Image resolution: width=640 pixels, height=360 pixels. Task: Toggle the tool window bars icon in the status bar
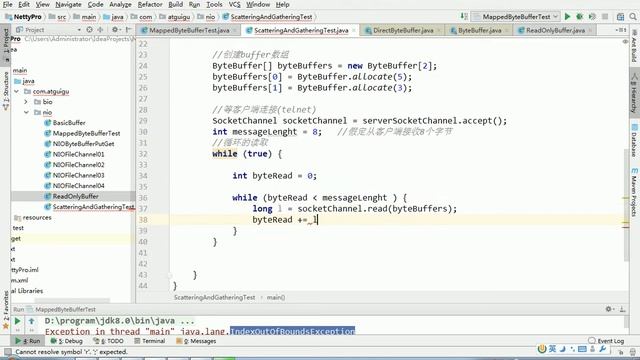pos(7,352)
